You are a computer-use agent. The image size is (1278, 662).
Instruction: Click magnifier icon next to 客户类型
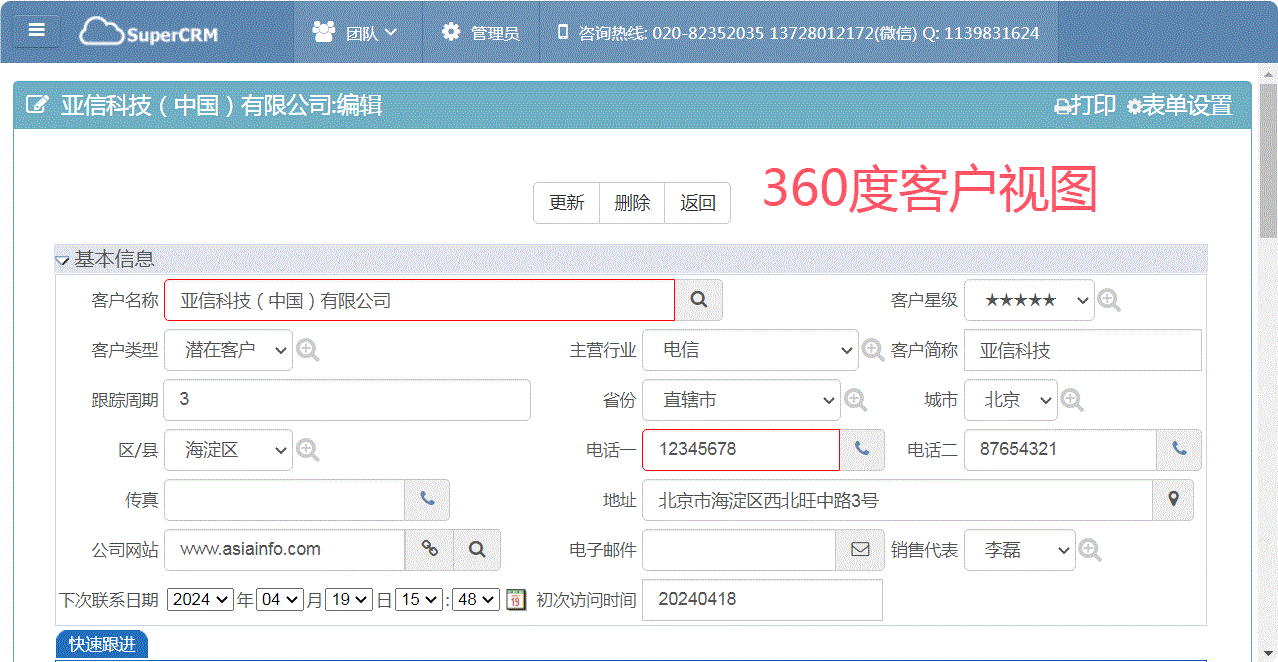(x=307, y=350)
